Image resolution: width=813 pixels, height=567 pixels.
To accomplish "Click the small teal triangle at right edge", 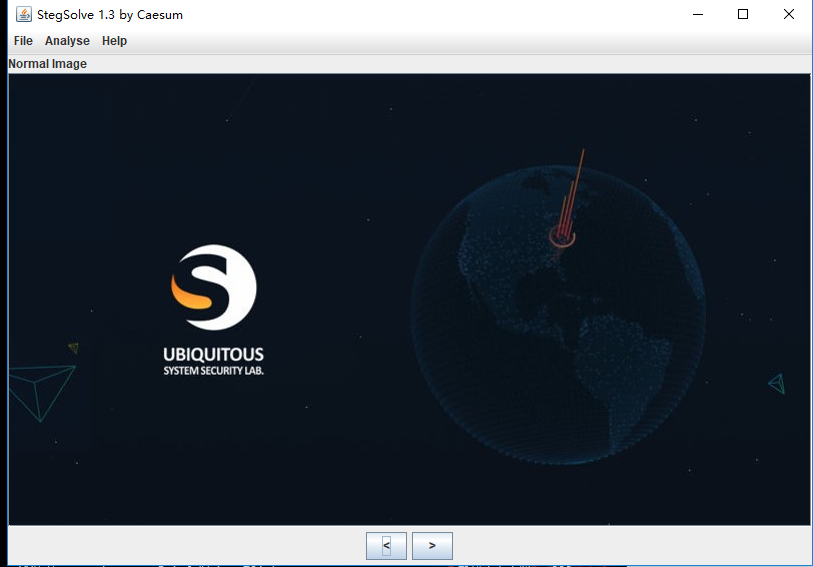I will (x=777, y=383).
